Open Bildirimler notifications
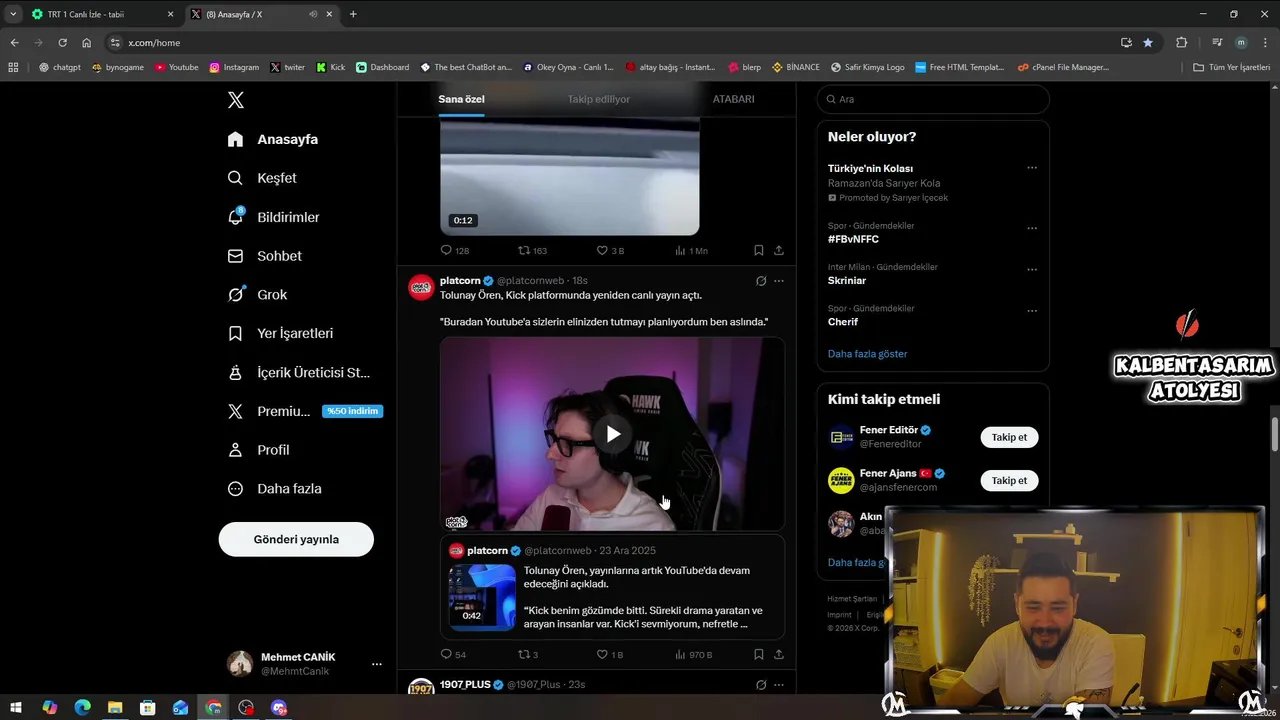Screen dimensions: 1280x720 273,217
